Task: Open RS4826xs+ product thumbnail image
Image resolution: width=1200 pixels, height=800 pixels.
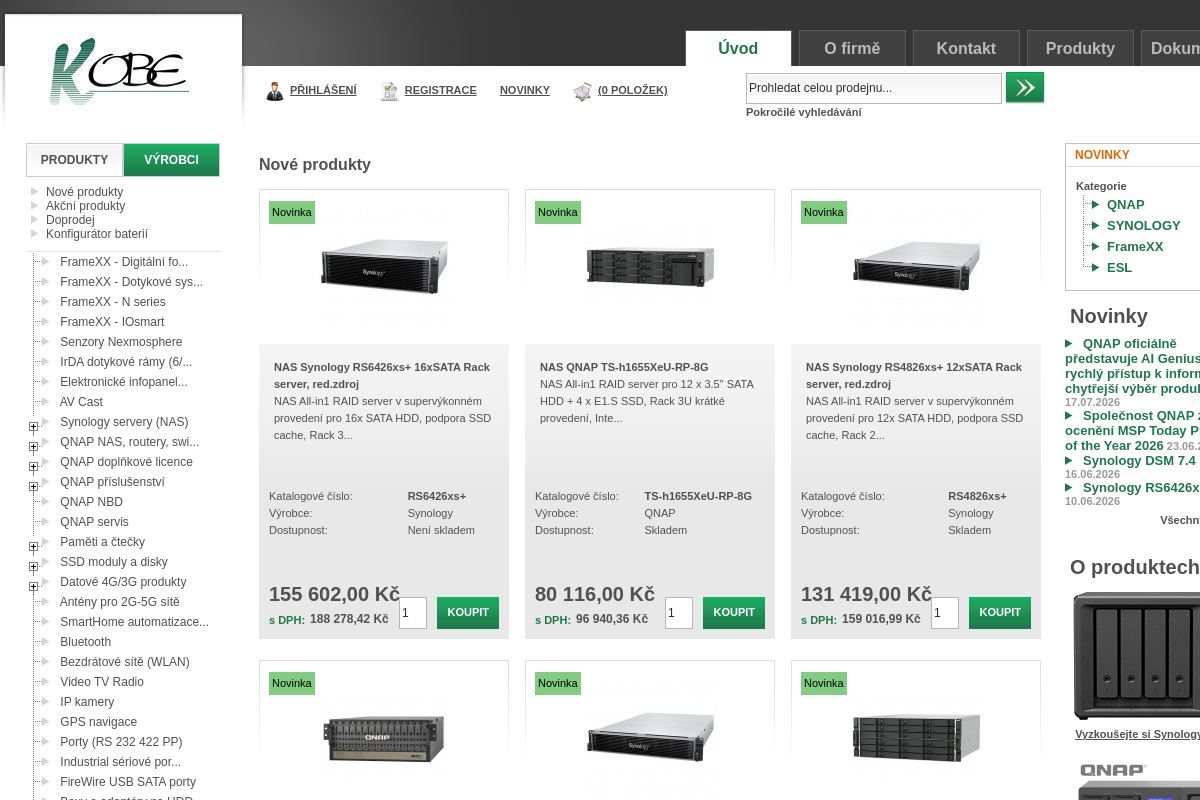Action: (x=916, y=266)
